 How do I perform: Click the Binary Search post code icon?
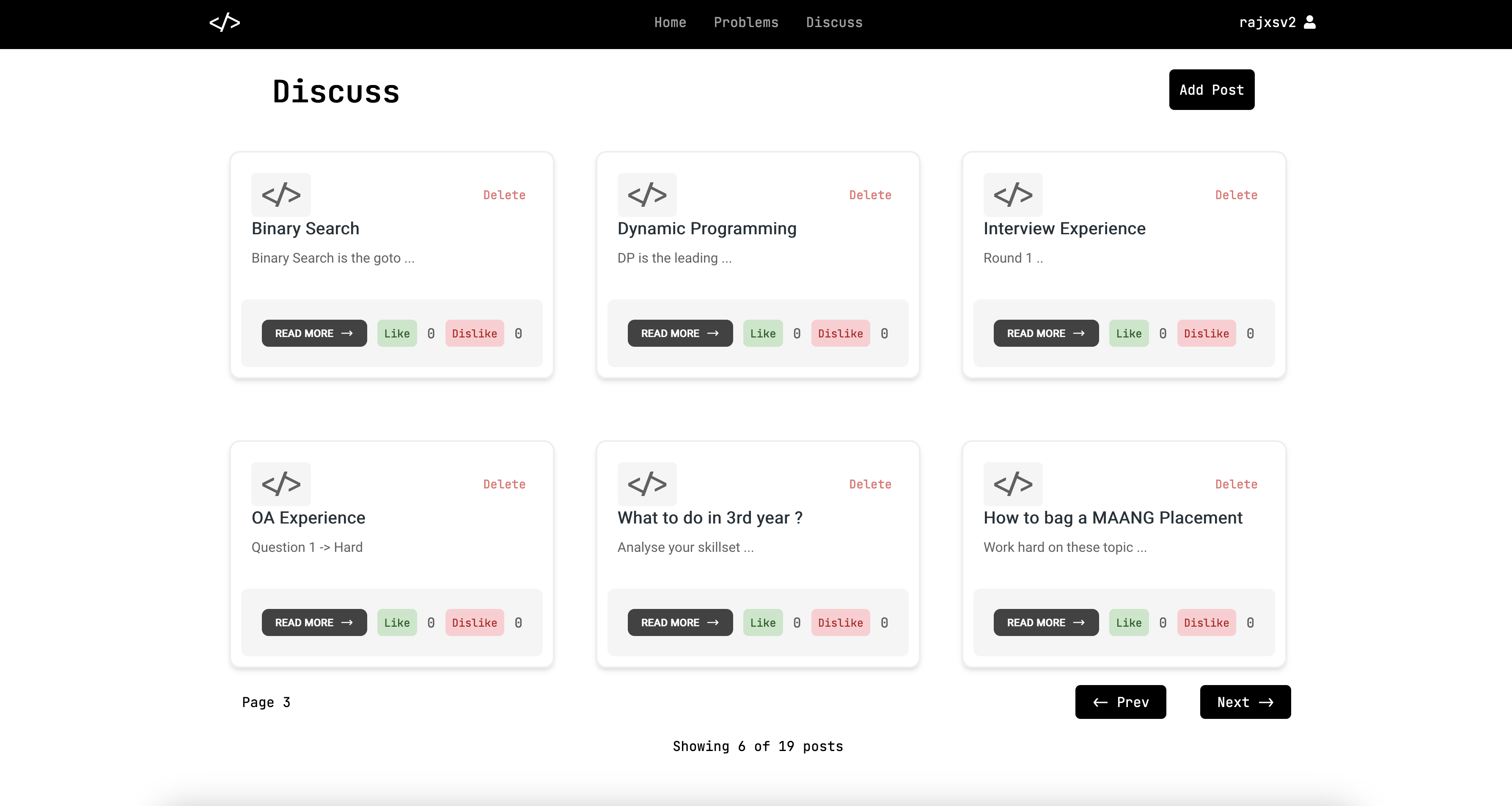tap(280, 195)
